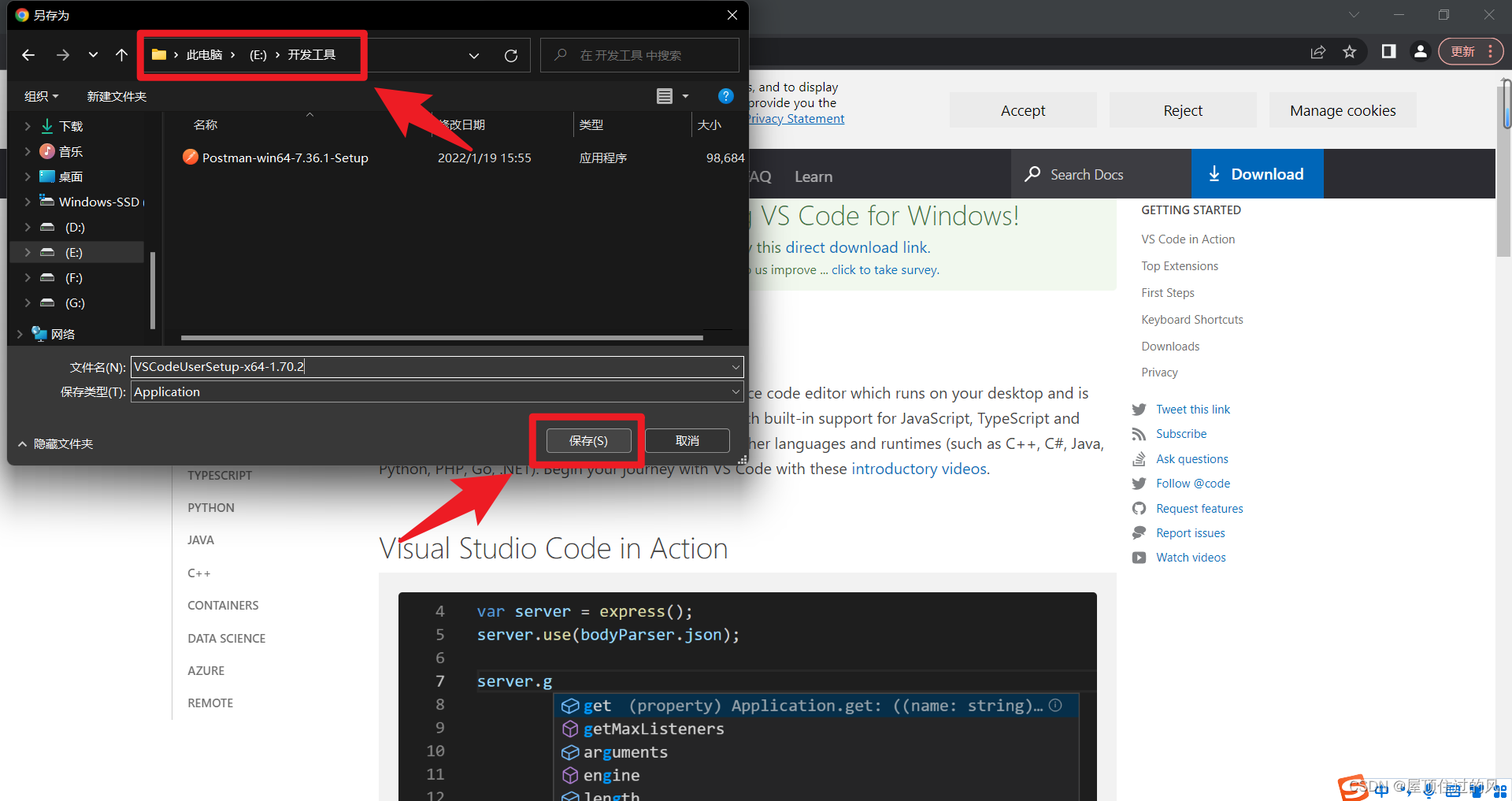This screenshot has width=1512, height=801.
Task: Open the click to take survey link
Action: [x=884, y=269]
